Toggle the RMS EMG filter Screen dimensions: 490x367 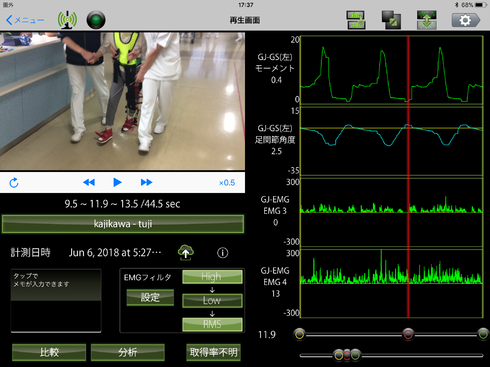coord(212,324)
